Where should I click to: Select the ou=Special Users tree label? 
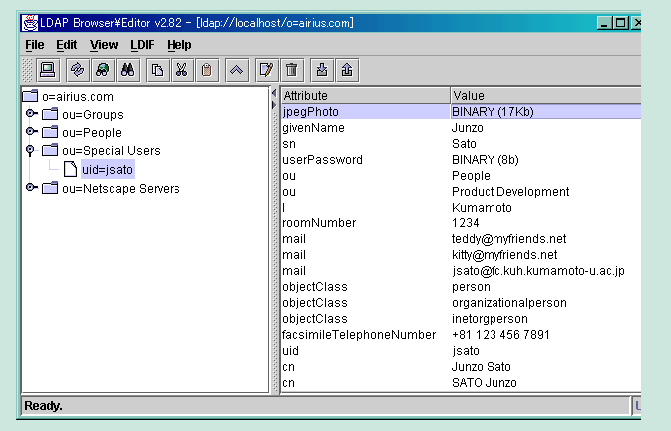(x=111, y=151)
